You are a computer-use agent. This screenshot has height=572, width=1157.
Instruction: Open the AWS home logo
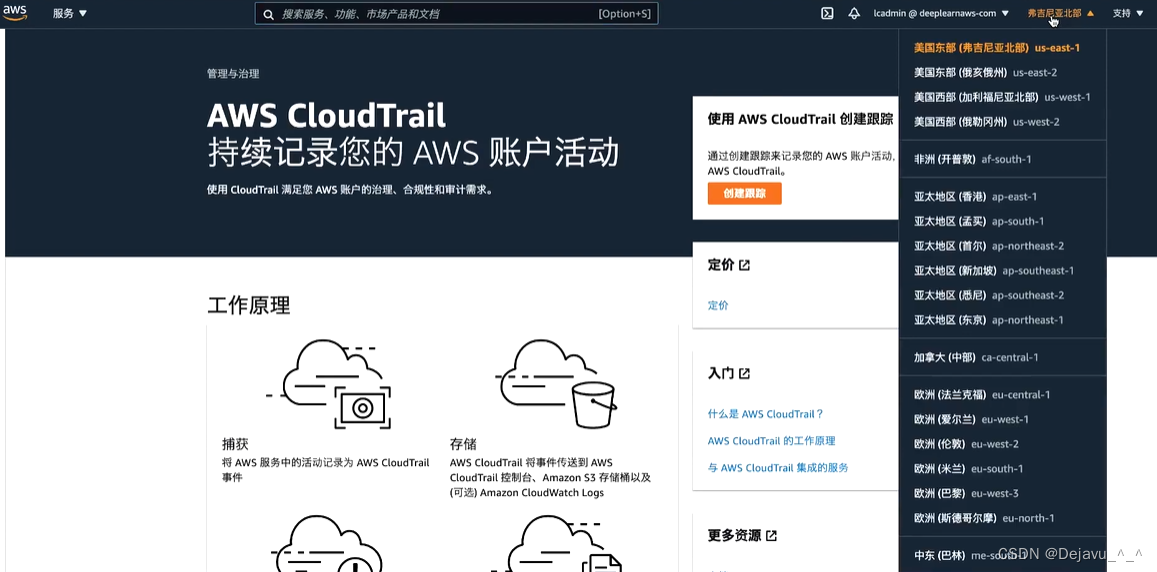click(x=15, y=13)
